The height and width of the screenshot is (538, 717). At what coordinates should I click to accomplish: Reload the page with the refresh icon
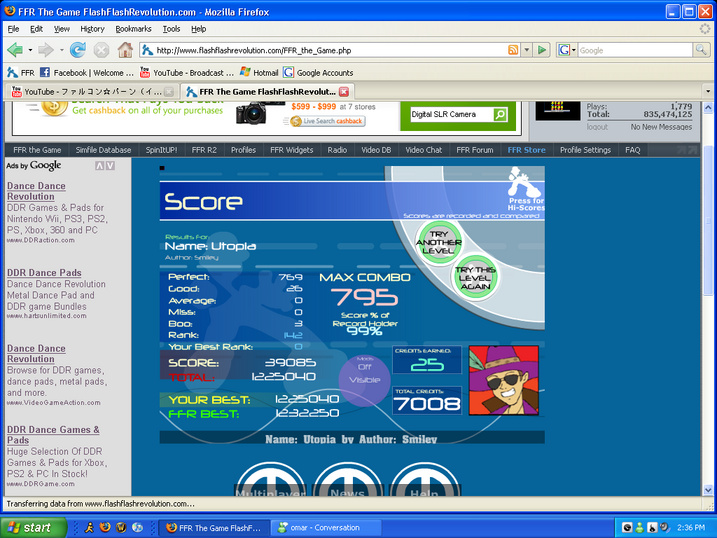point(78,50)
